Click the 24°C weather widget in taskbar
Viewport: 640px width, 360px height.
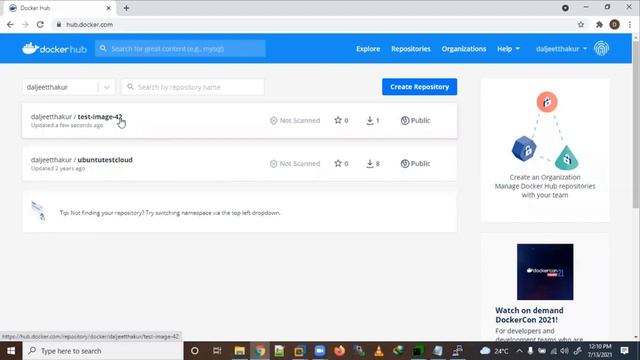494,351
